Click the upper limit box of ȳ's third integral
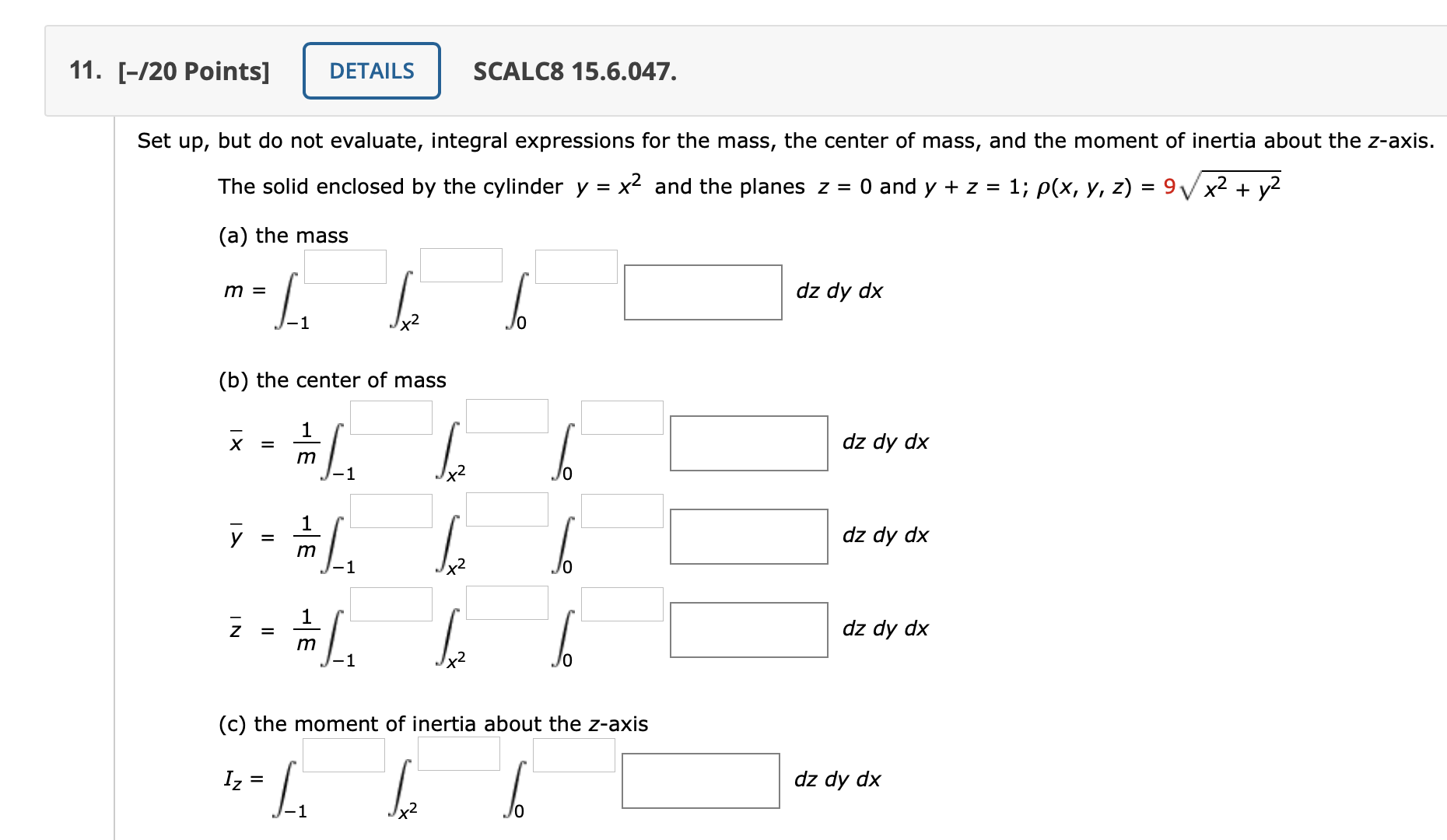 (622, 511)
